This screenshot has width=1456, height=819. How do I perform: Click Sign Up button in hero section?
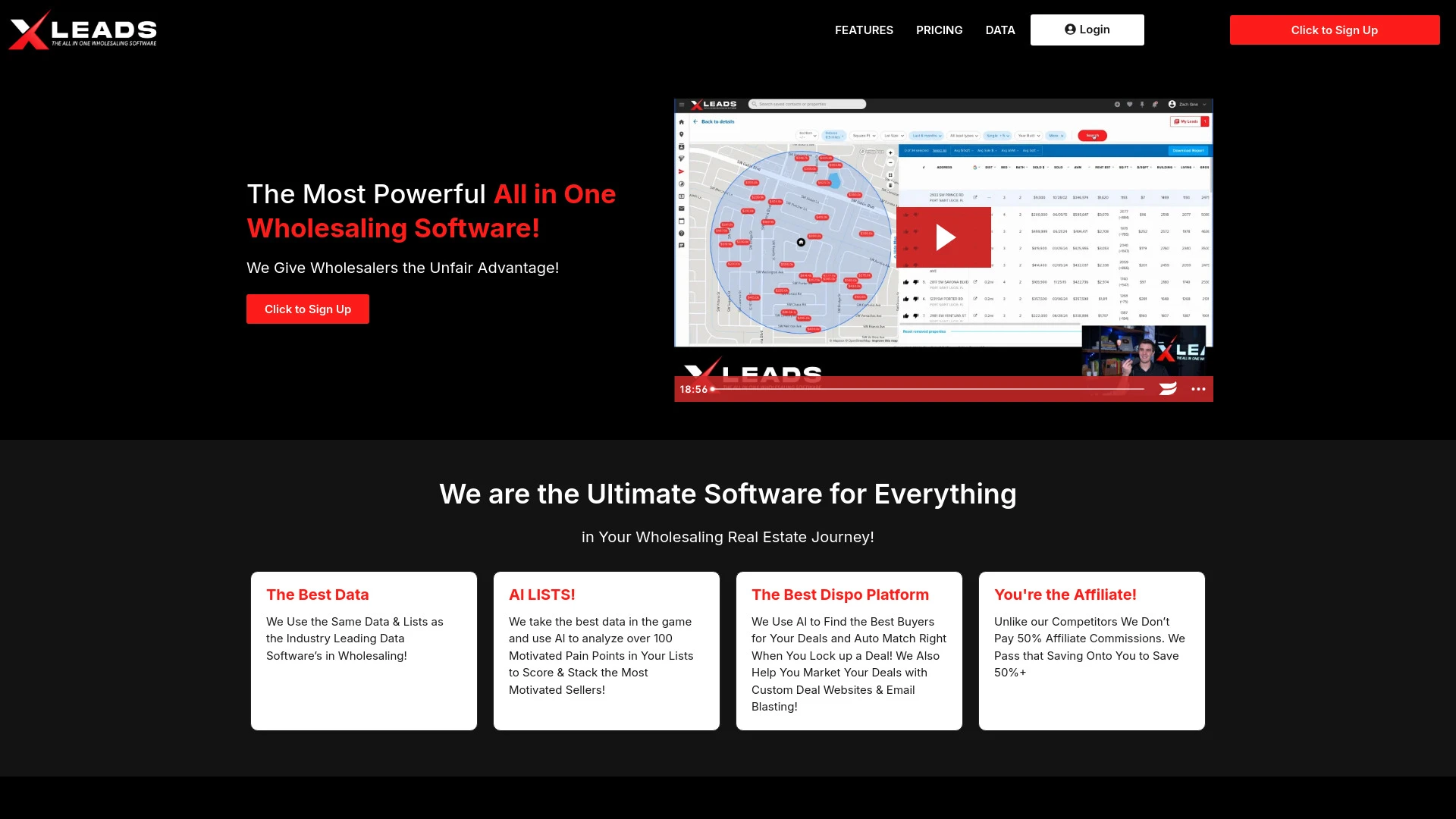click(x=308, y=308)
